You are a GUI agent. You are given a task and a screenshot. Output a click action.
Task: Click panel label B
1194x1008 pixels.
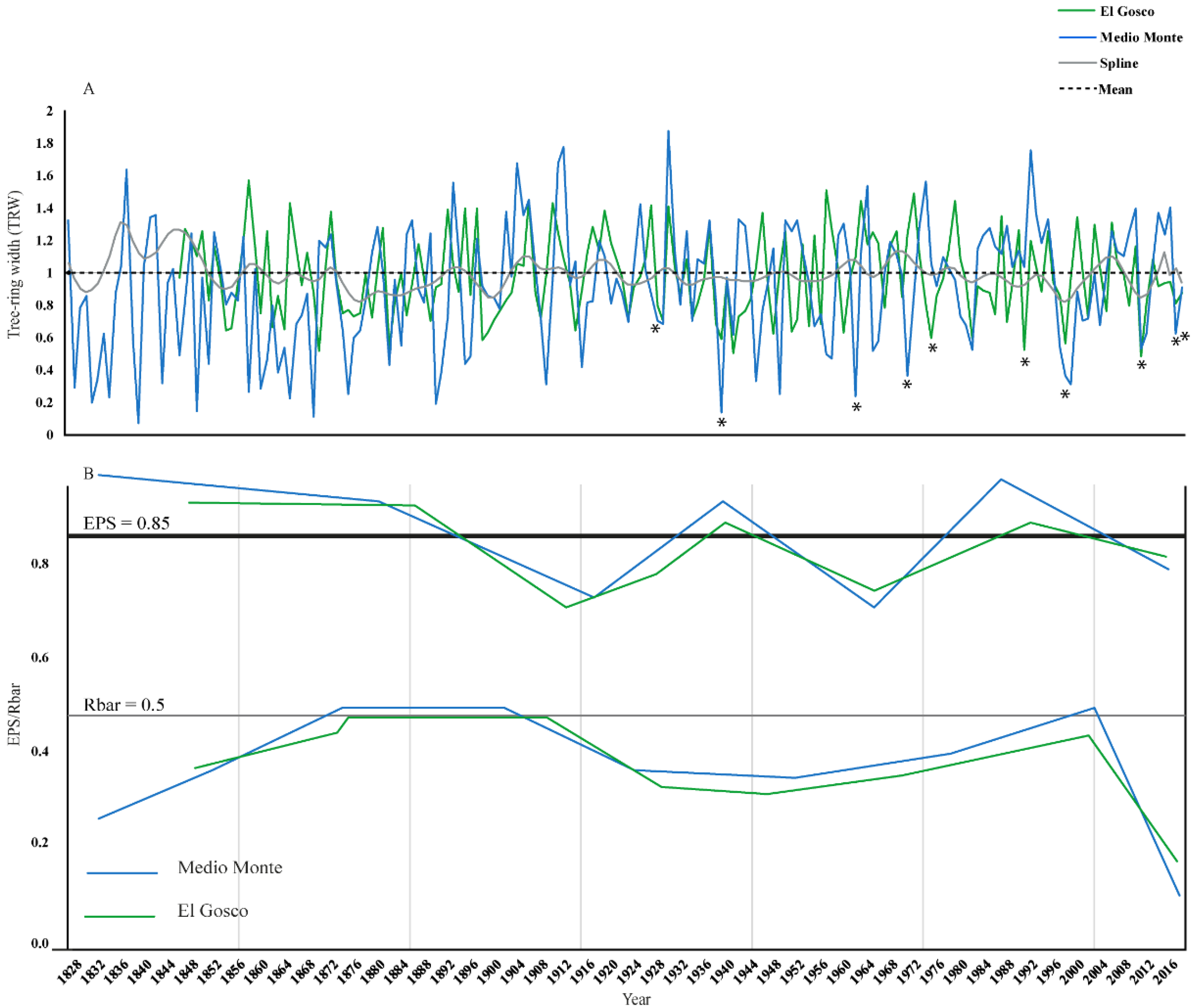[x=89, y=474]
